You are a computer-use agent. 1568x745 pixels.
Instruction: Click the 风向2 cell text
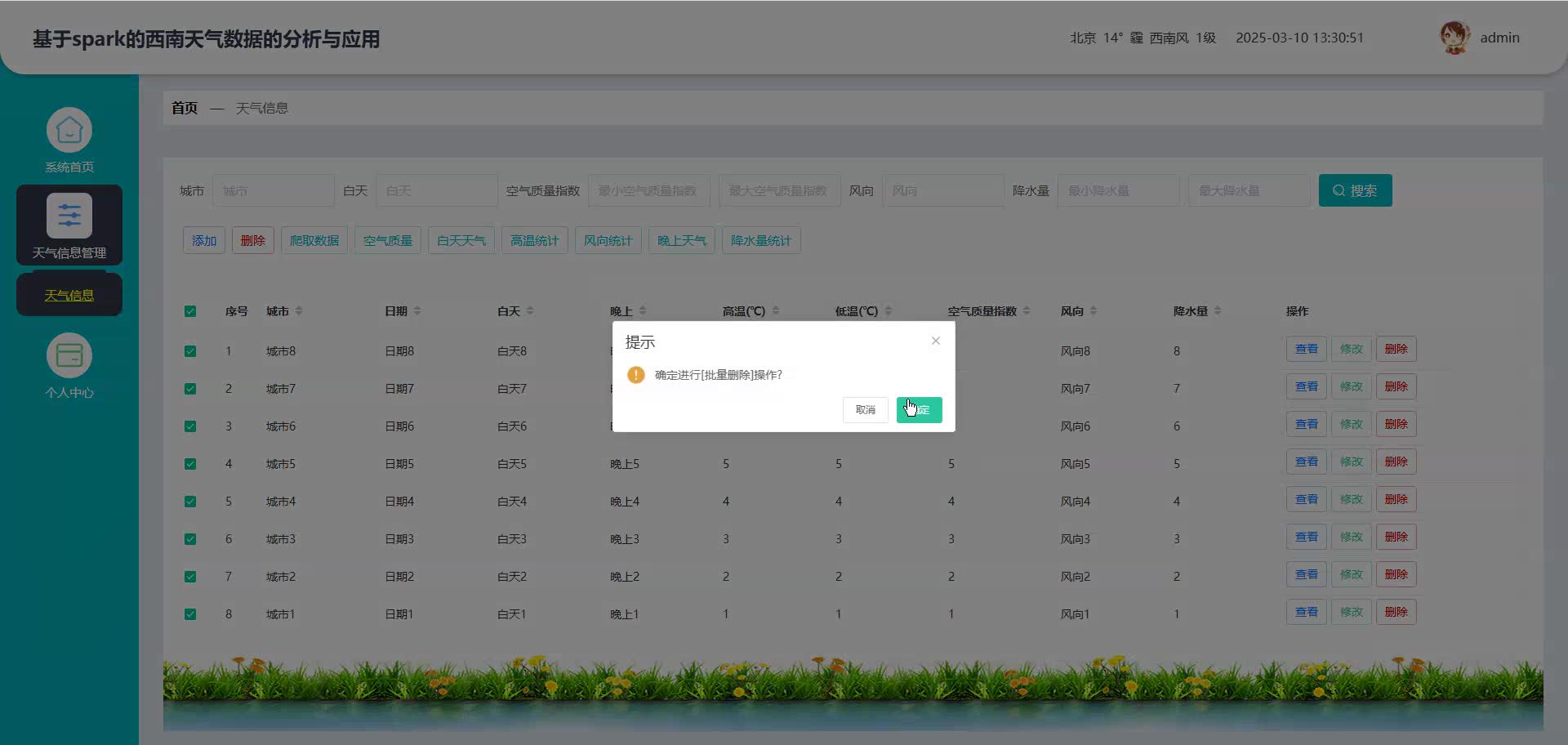(1076, 577)
